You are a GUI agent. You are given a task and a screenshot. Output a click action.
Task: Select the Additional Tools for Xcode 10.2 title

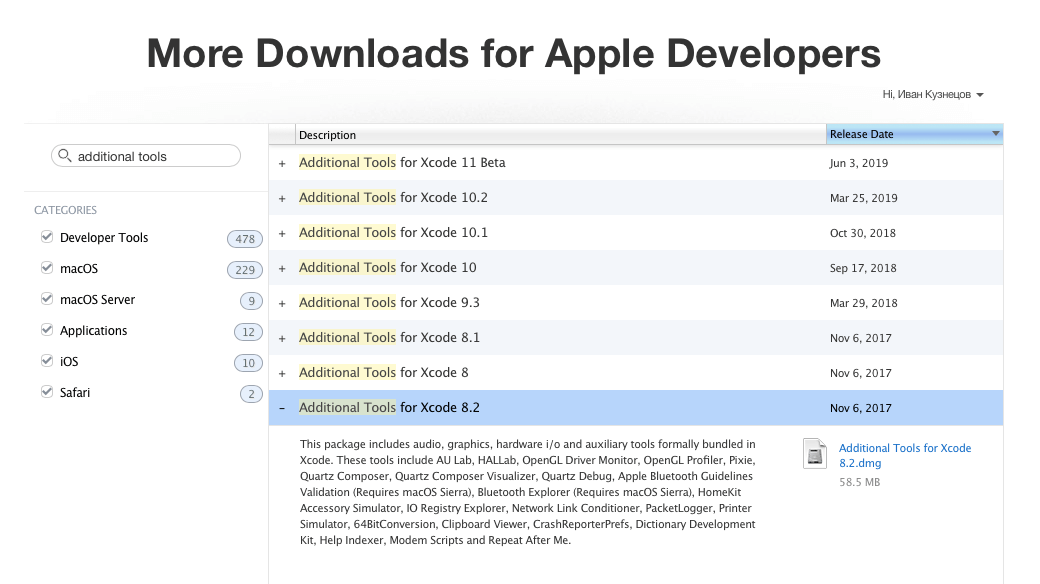pos(393,198)
